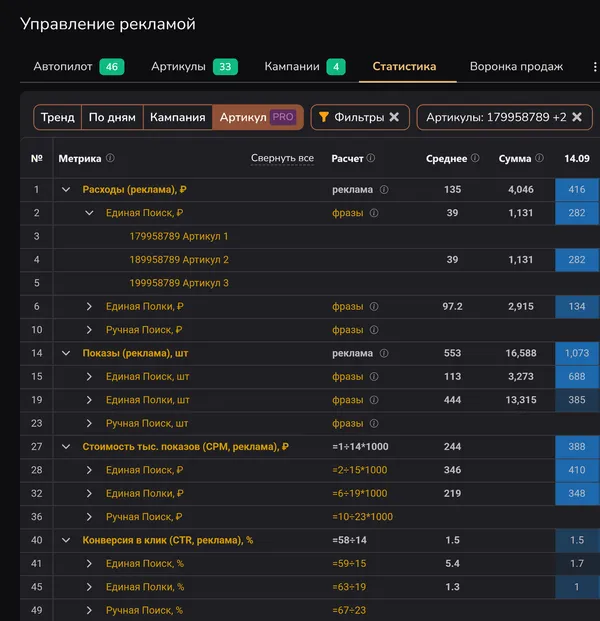Viewport: 600px width, 621px height.
Task: Click the Свернуть все link
Action: (x=282, y=158)
